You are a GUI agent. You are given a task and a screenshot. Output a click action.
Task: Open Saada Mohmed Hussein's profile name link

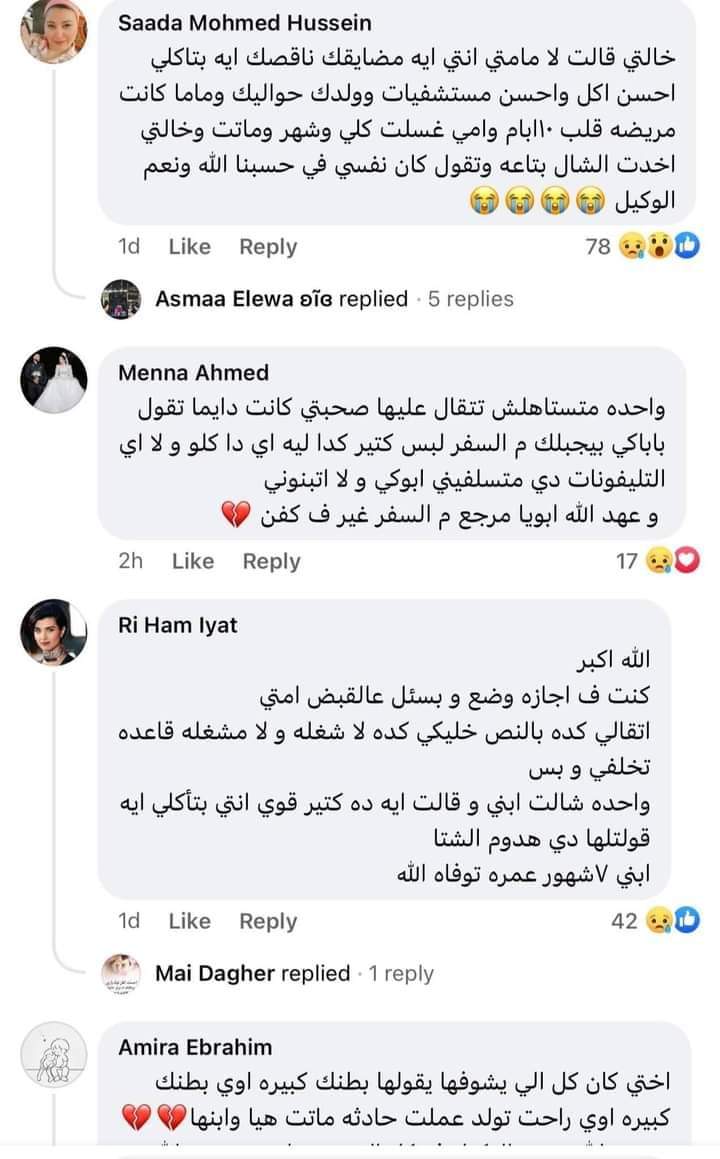coord(244,22)
